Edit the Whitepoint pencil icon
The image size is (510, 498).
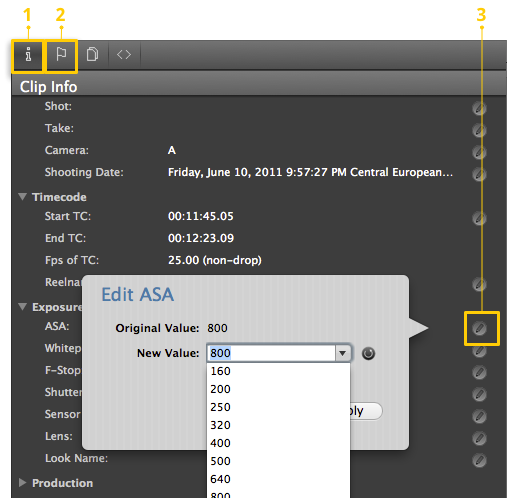point(479,350)
